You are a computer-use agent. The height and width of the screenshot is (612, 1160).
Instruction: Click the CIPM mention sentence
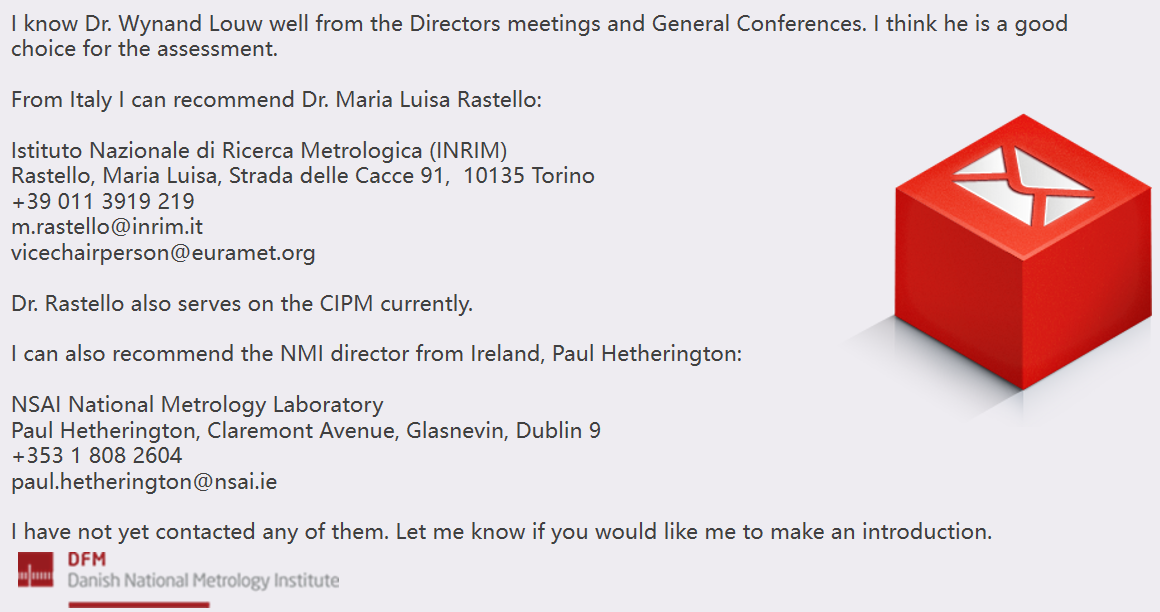click(x=242, y=303)
